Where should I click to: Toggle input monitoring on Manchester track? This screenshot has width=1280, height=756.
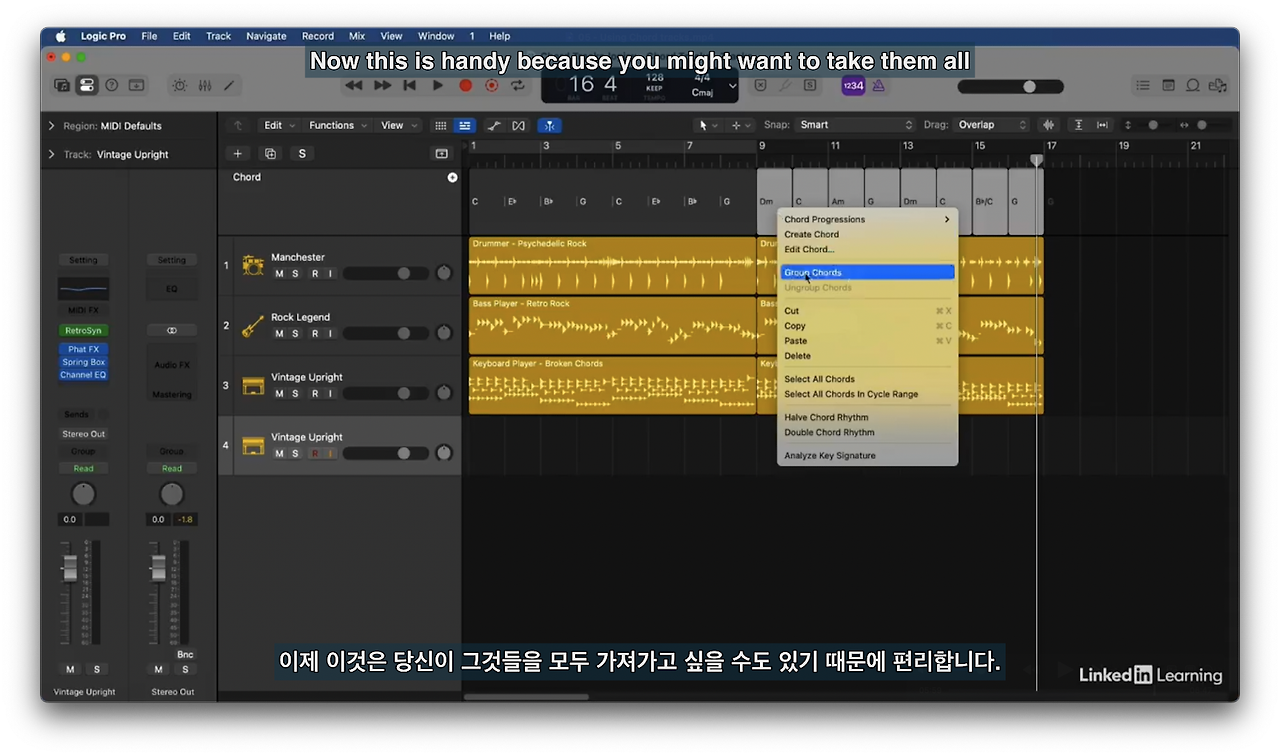(x=330, y=273)
